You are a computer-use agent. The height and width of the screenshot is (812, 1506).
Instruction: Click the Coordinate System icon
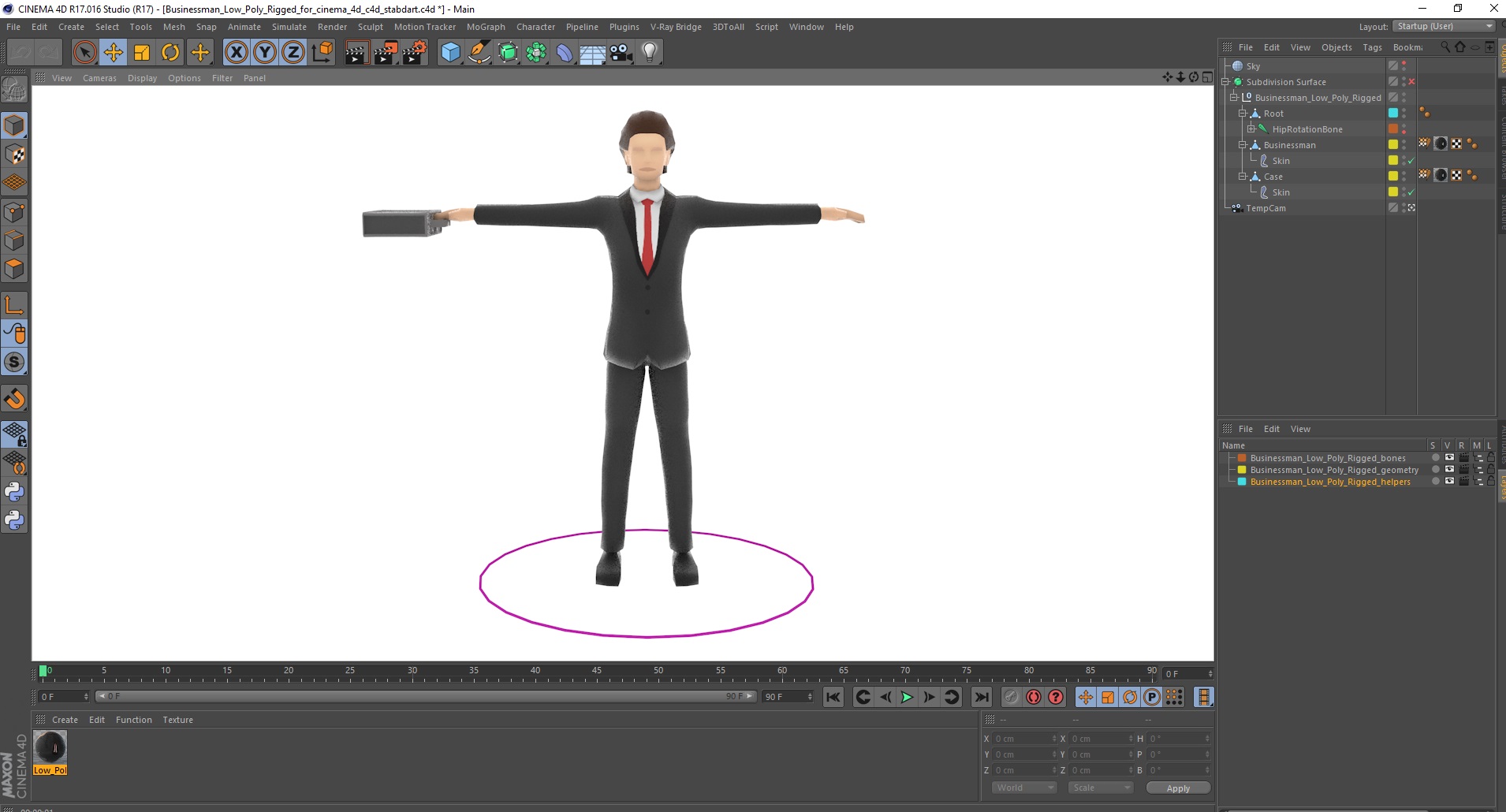click(x=322, y=53)
